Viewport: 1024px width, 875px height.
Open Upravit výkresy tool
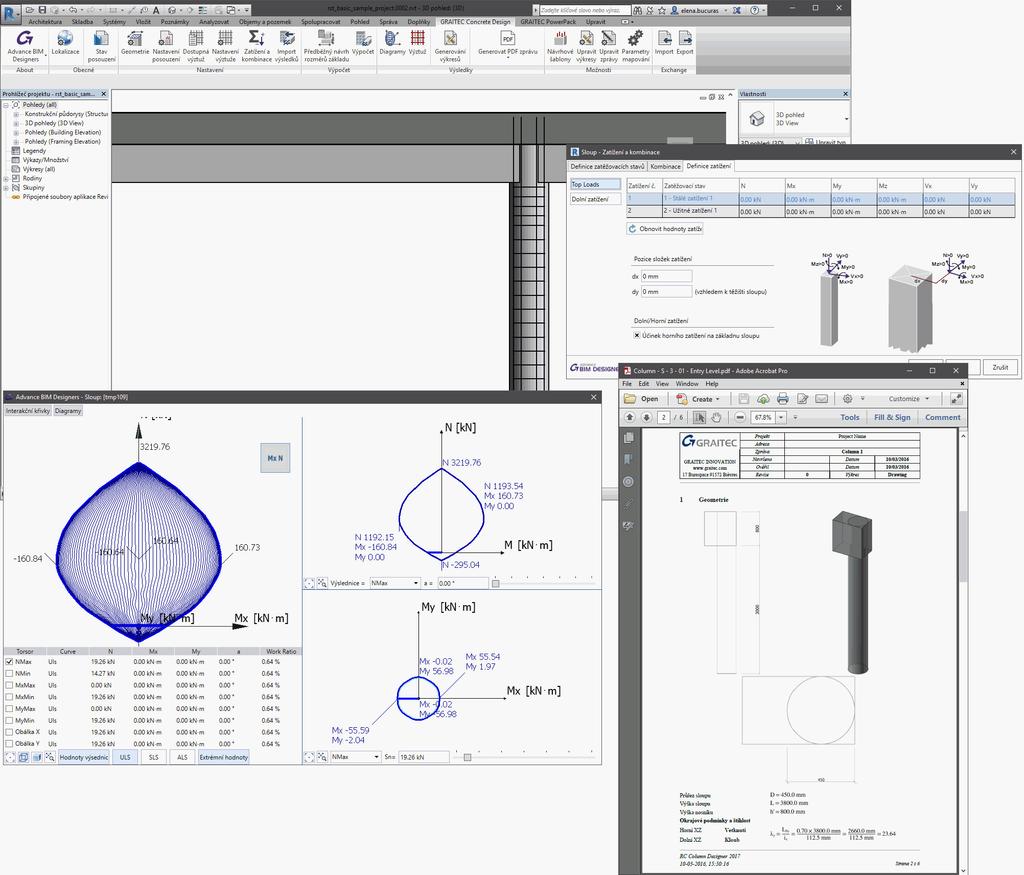coord(586,46)
